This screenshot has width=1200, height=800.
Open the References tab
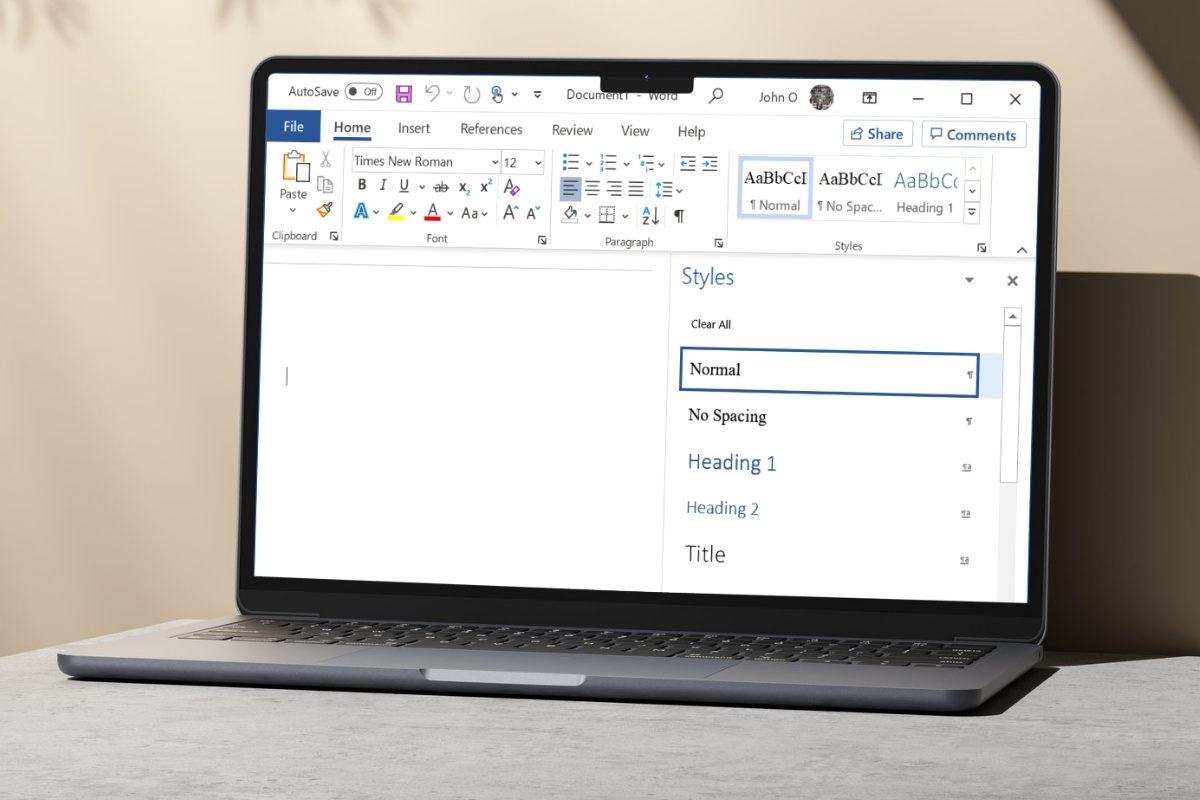tap(491, 129)
